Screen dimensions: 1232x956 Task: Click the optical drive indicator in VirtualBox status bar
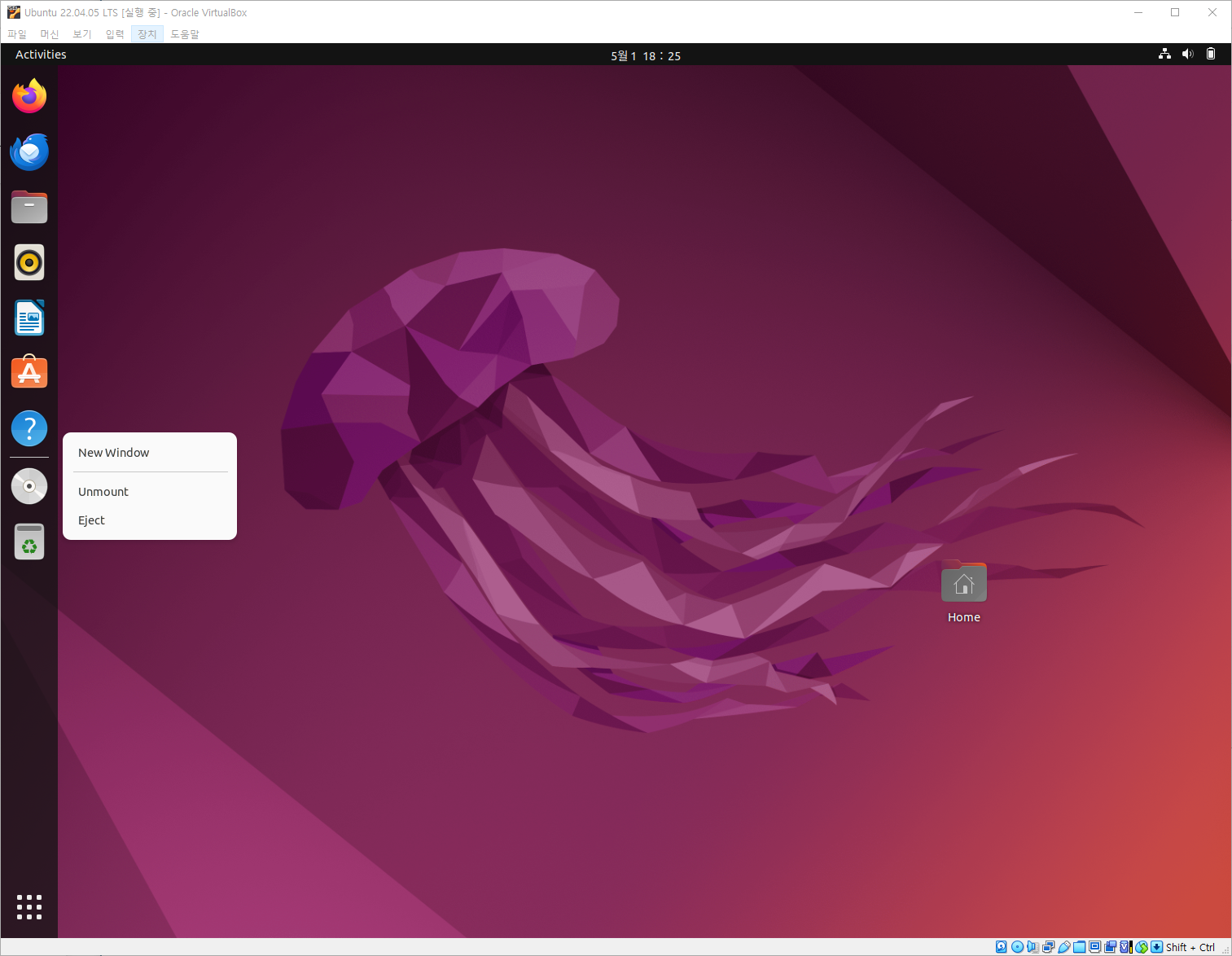click(x=1017, y=947)
